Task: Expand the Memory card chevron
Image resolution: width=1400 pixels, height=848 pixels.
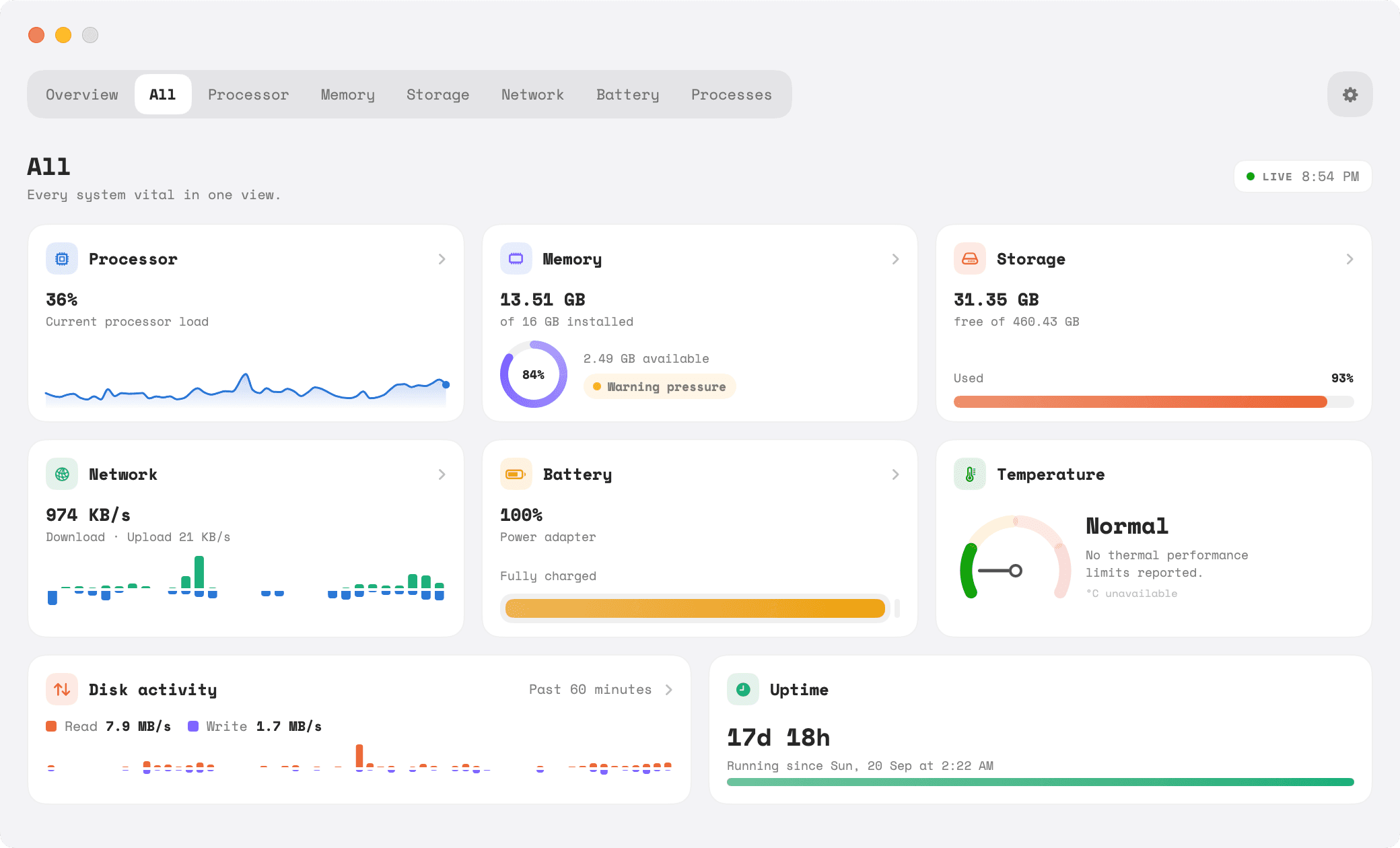Action: coord(896,259)
